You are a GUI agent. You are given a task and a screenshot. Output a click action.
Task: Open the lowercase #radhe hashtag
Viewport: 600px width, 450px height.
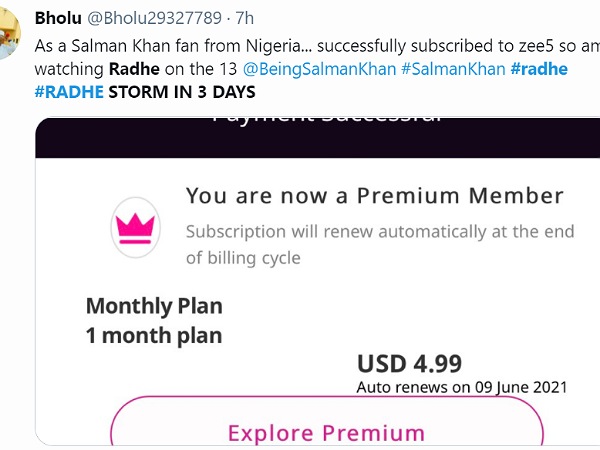coord(535,70)
